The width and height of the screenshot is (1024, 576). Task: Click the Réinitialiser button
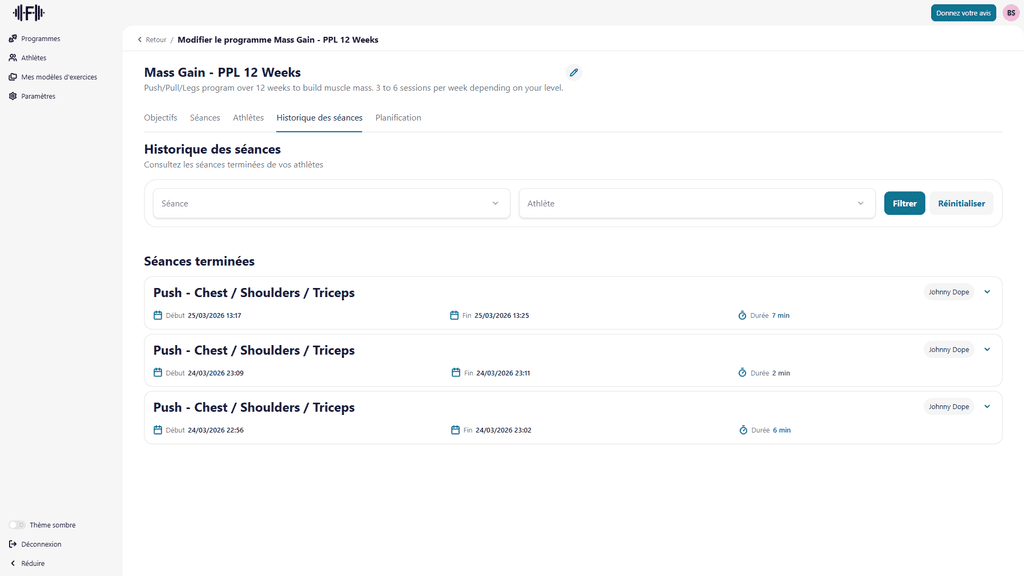(x=961, y=203)
